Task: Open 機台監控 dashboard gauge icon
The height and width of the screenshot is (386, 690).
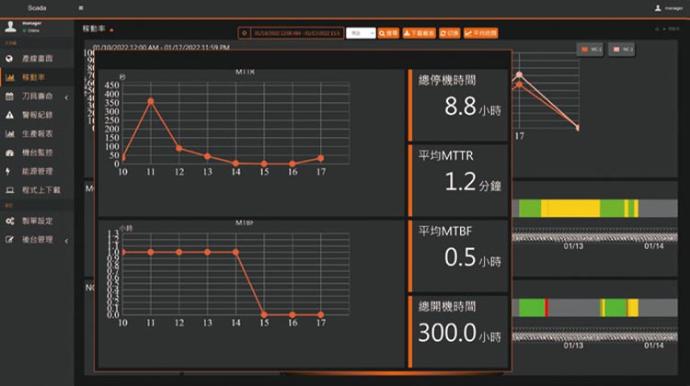Action: pyautogui.click(x=9, y=153)
